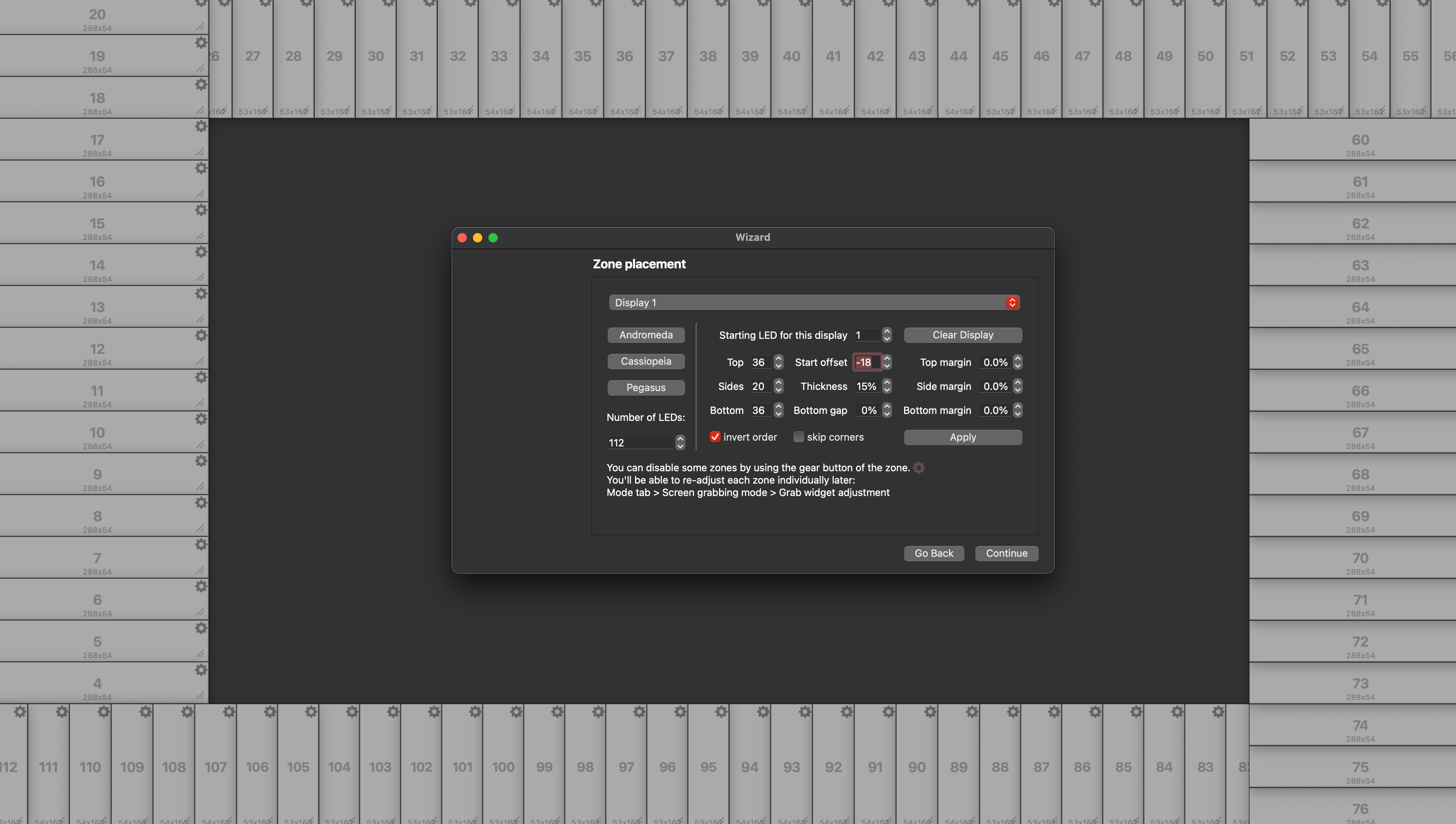Click gear icon on zone 4
This screenshot has width=1456, height=824.
pyautogui.click(x=201, y=670)
